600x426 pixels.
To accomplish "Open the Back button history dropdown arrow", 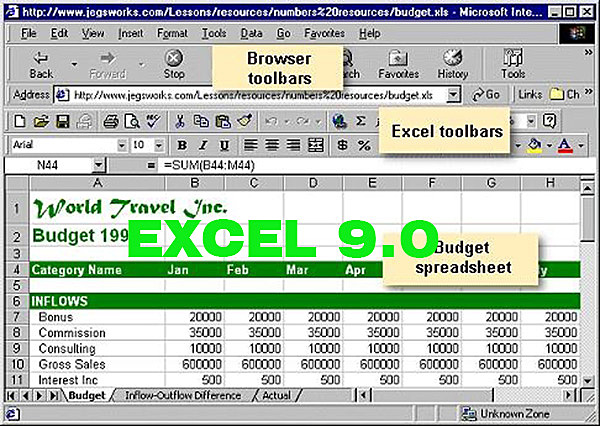I will coord(74,64).
